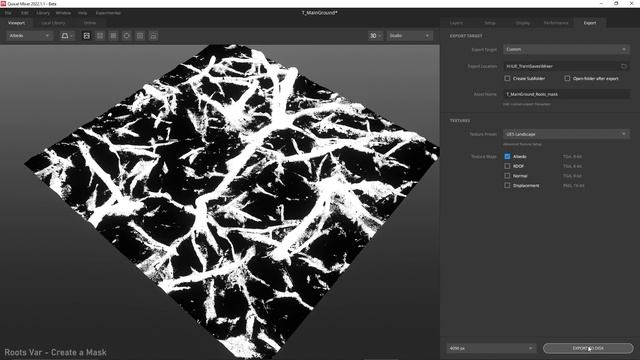Click the TGA format label beside Albedo
This screenshot has width=640, height=360.
pos(572,156)
